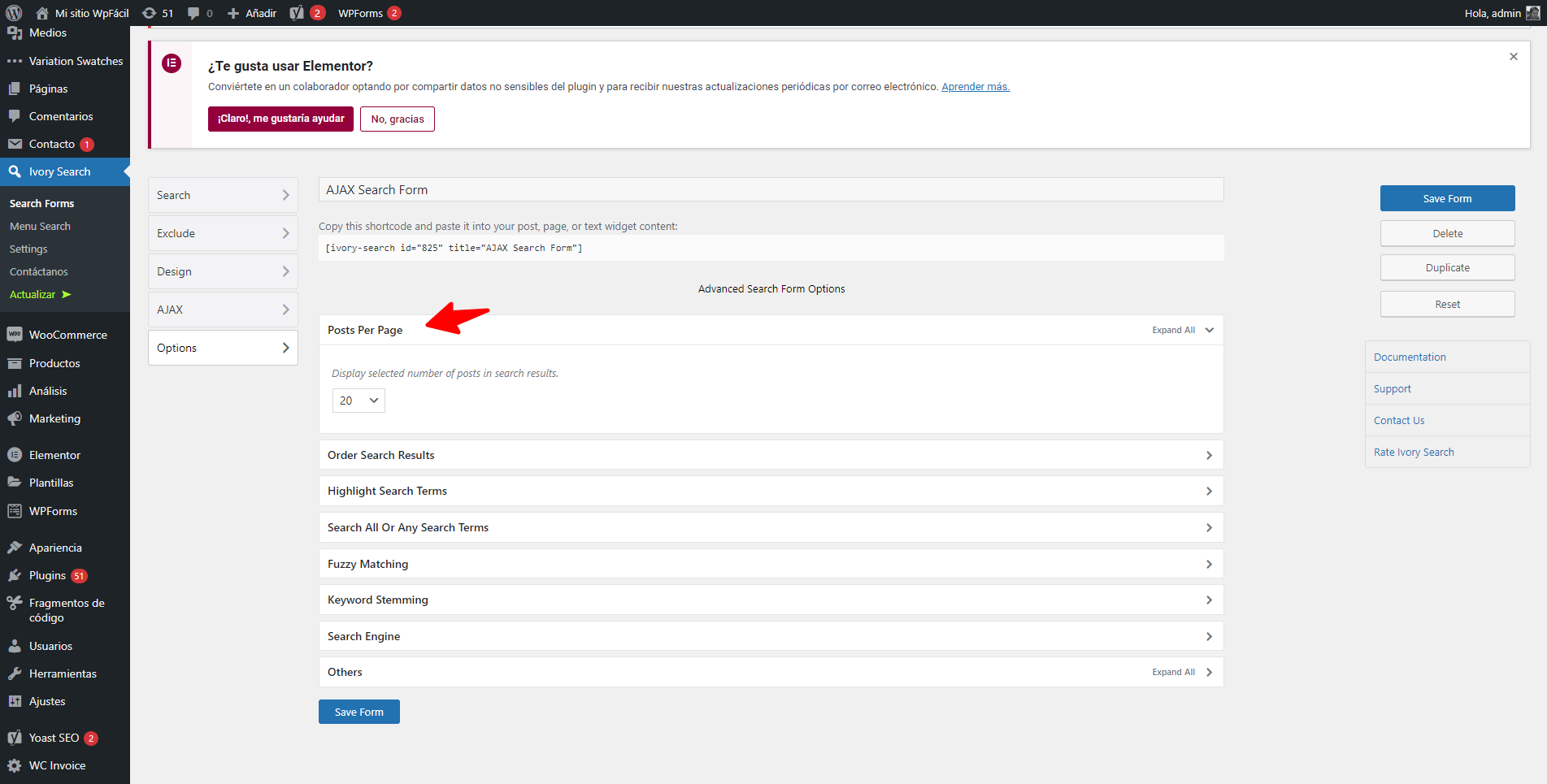
Task: Click the Plantillas folder icon
Action: (15, 483)
